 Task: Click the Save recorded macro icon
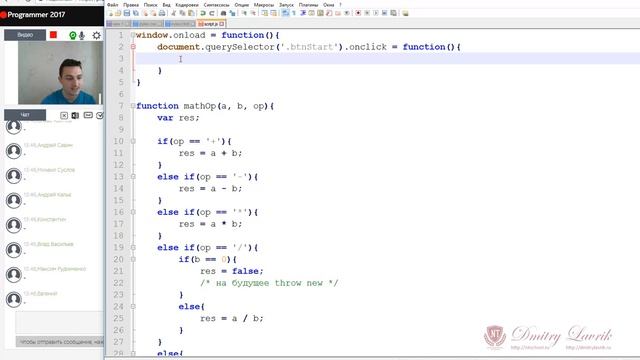click(393, 13)
